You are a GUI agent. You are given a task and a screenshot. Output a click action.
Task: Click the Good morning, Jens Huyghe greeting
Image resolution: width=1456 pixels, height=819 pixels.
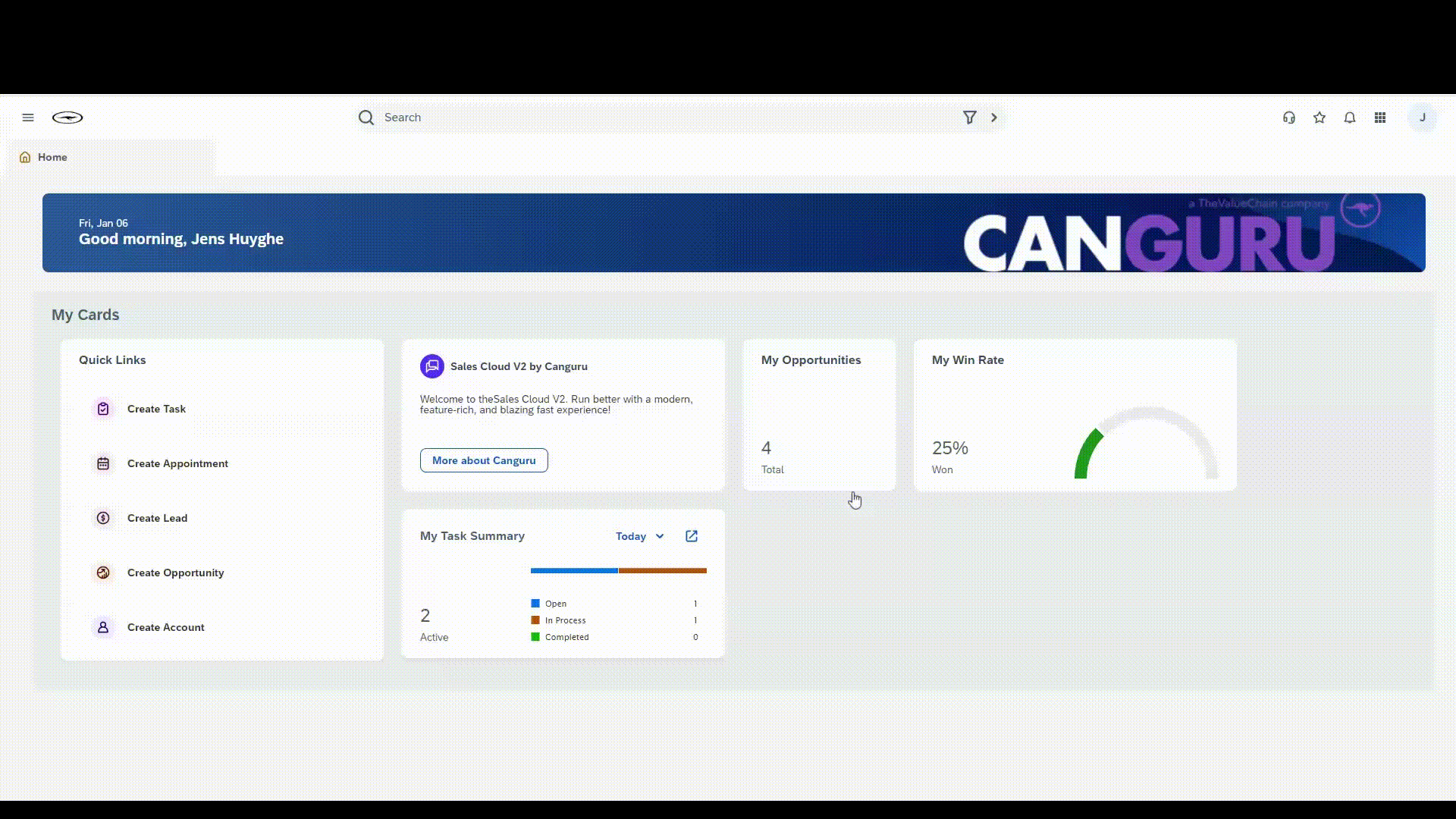[x=181, y=239]
